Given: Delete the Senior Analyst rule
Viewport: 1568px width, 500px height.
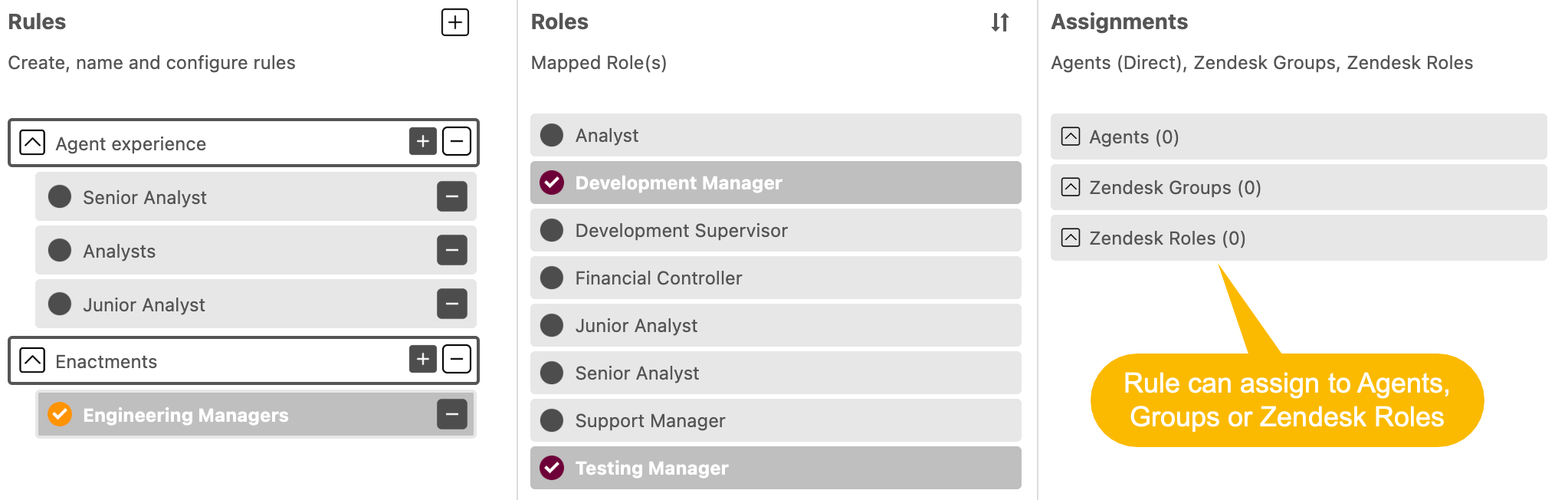Looking at the screenshot, I should coord(452,196).
